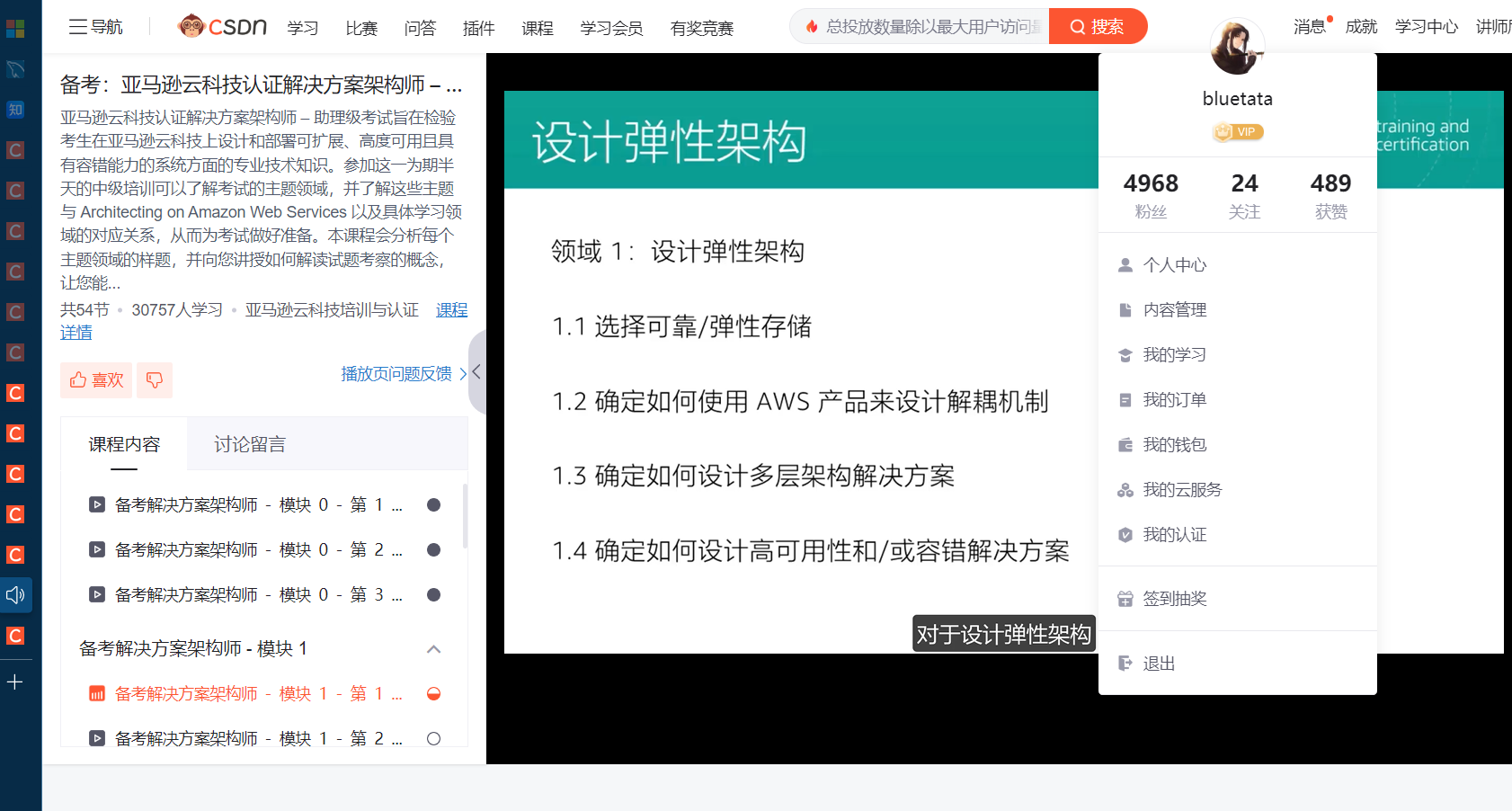Open 消息 notifications

click(1312, 26)
